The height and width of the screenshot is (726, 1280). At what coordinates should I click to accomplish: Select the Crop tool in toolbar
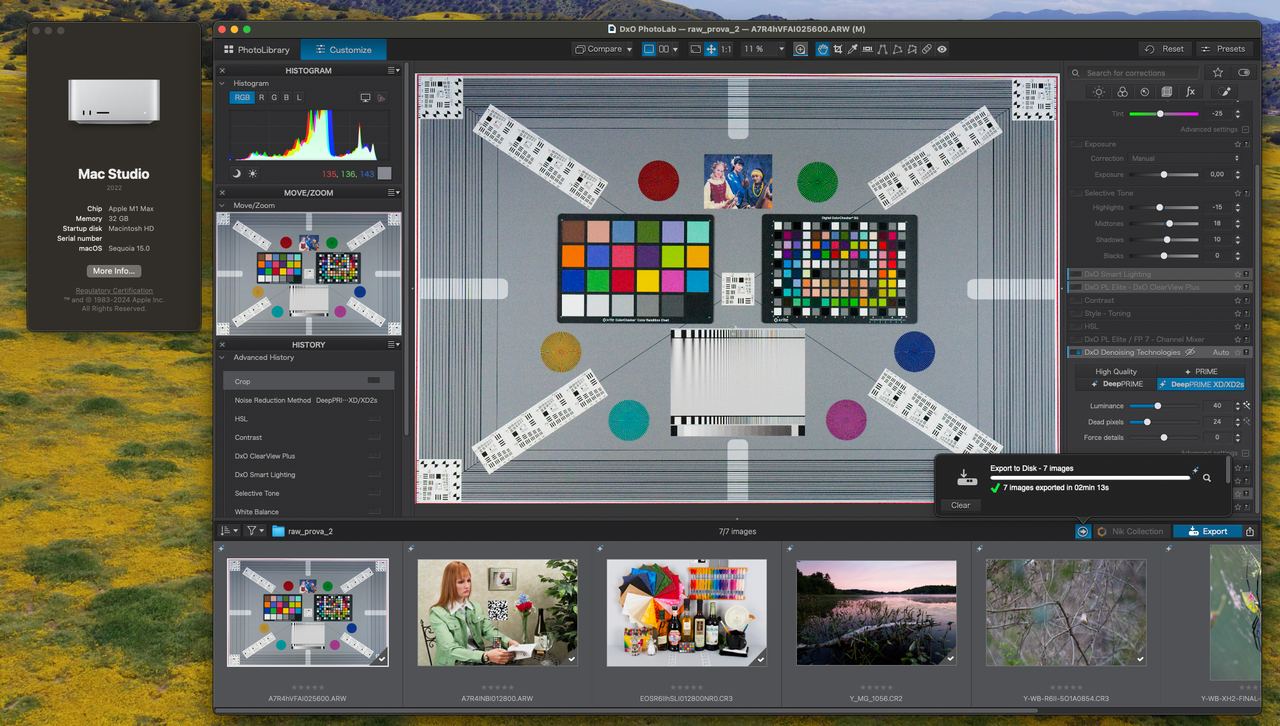[x=837, y=49]
